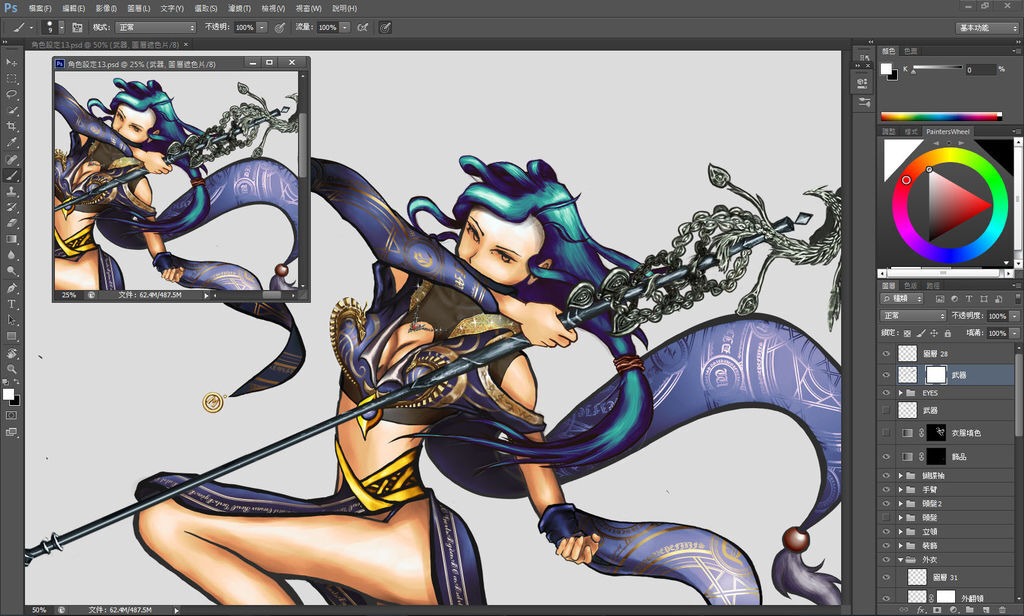1024x616 pixels.
Task: Select the Crop tool
Action: coord(12,126)
